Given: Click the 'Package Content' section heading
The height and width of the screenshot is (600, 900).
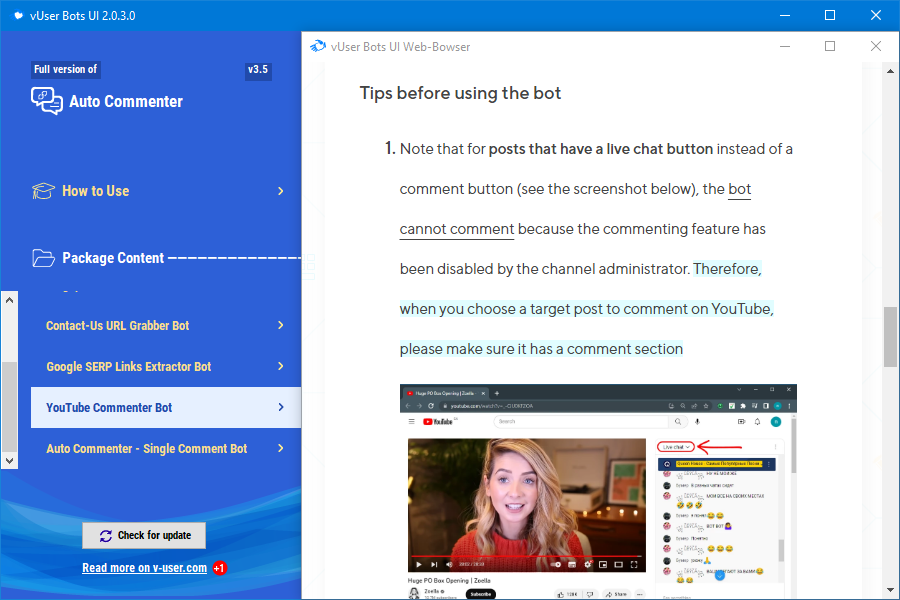Looking at the screenshot, I should coord(113,258).
